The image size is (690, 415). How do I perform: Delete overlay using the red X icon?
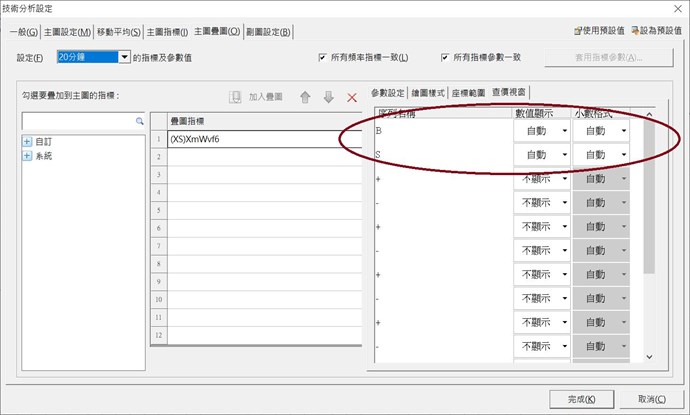351,97
